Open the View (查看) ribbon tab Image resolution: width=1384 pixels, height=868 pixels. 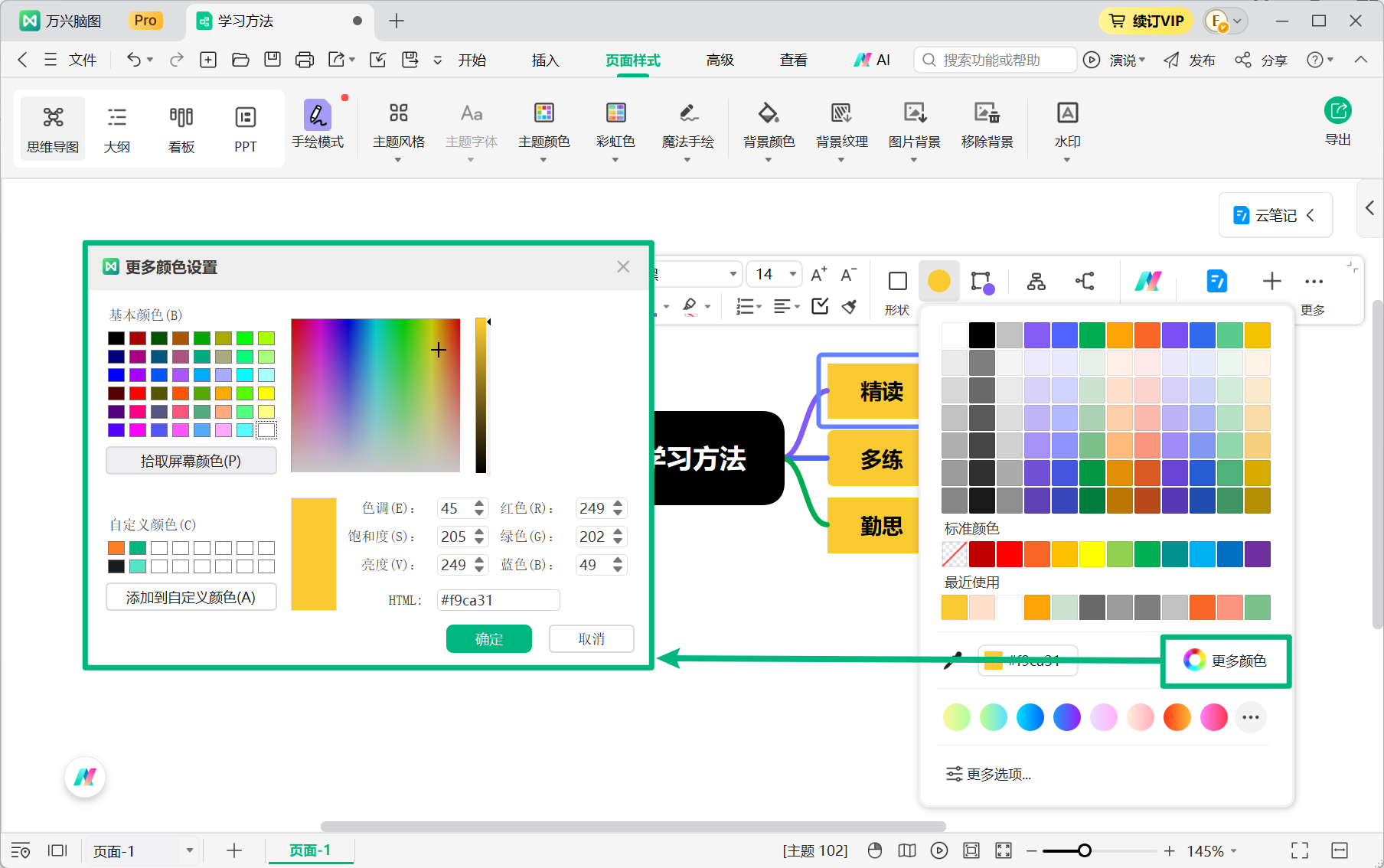pos(793,60)
